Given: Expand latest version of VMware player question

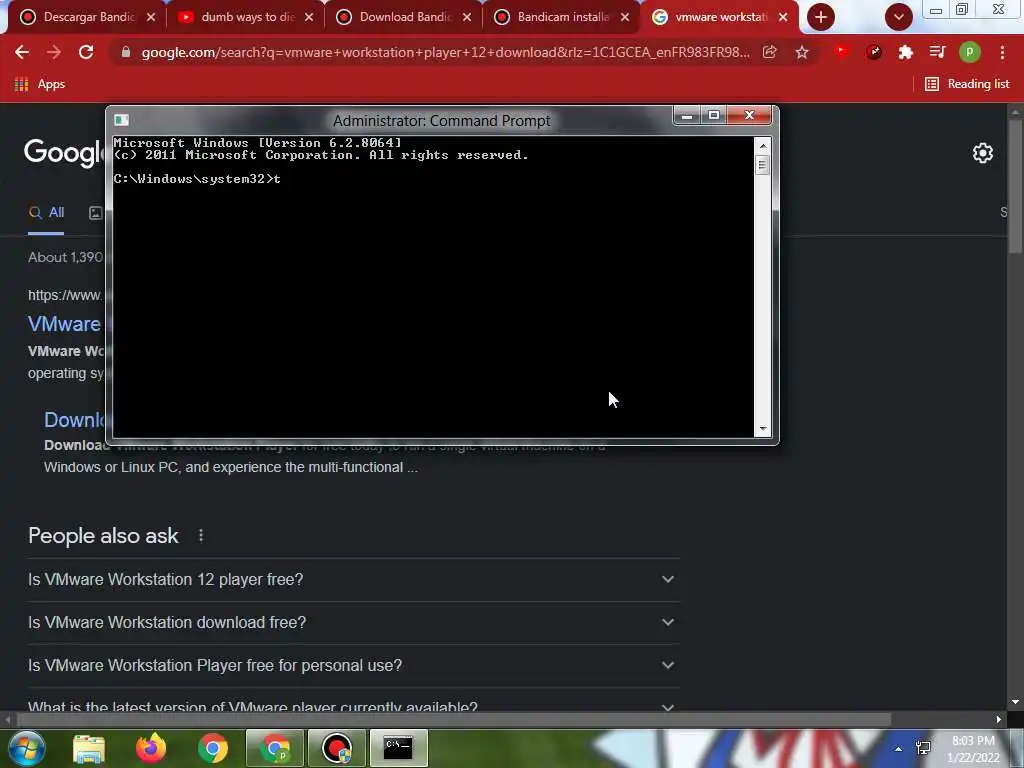Looking at the screenshot, I should coord(353,707).
